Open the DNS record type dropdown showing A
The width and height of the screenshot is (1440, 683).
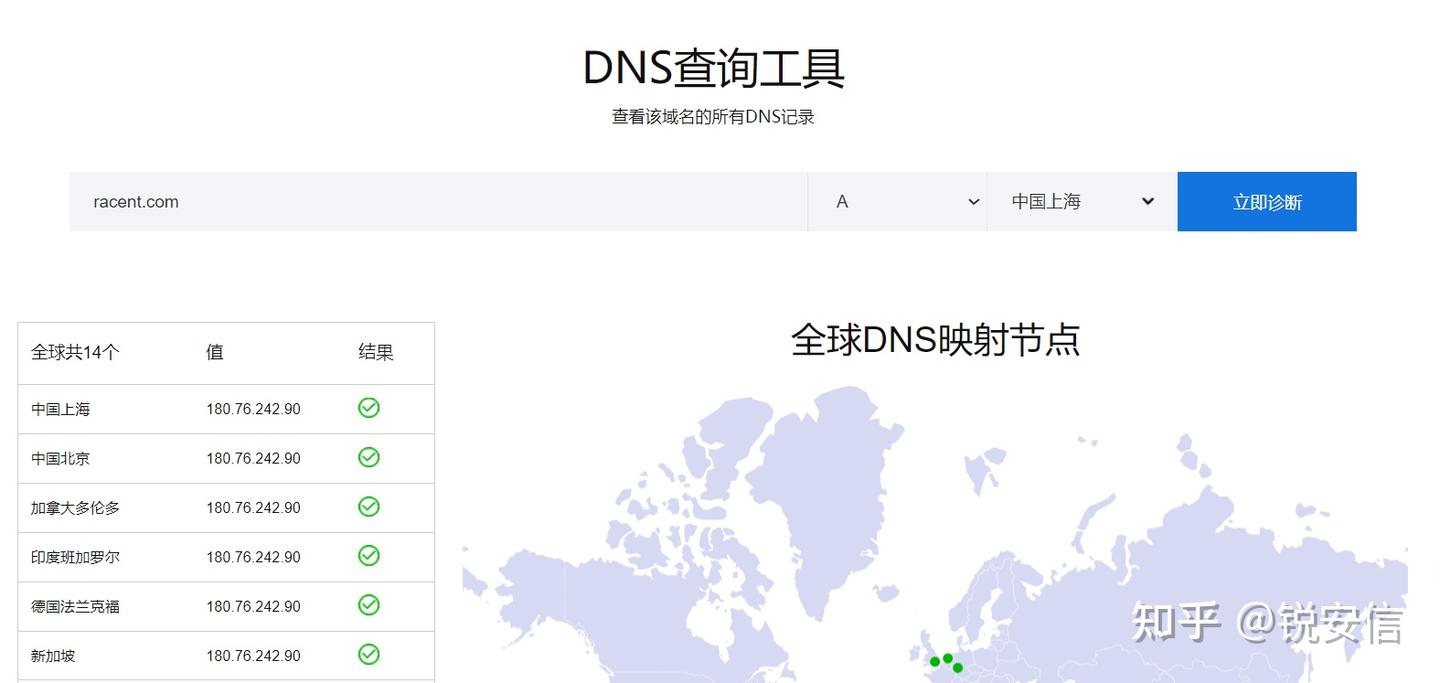898,201
